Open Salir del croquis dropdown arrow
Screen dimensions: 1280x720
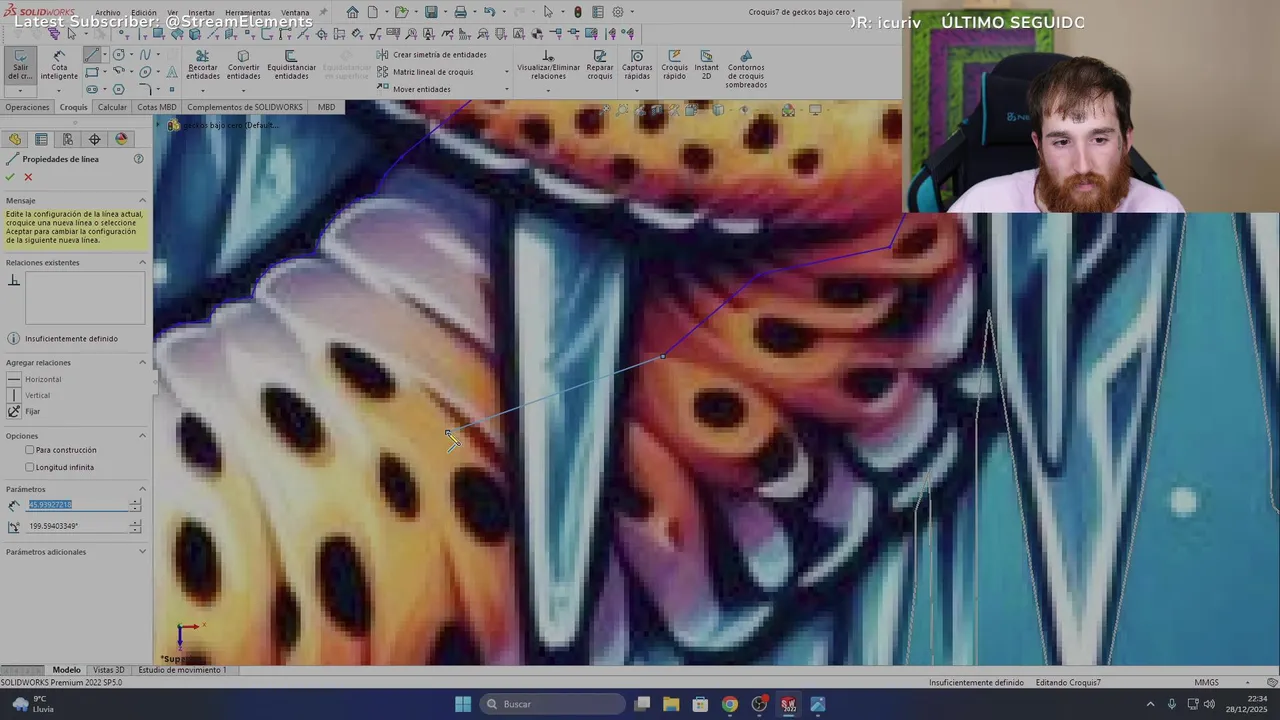pyautogui.click(x=20, y=90)
